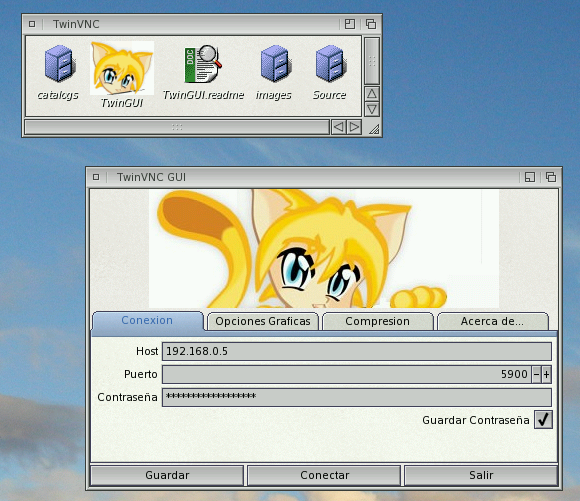
Task: Switch to Opciones Graficas tab
Action: coord(263,321)
